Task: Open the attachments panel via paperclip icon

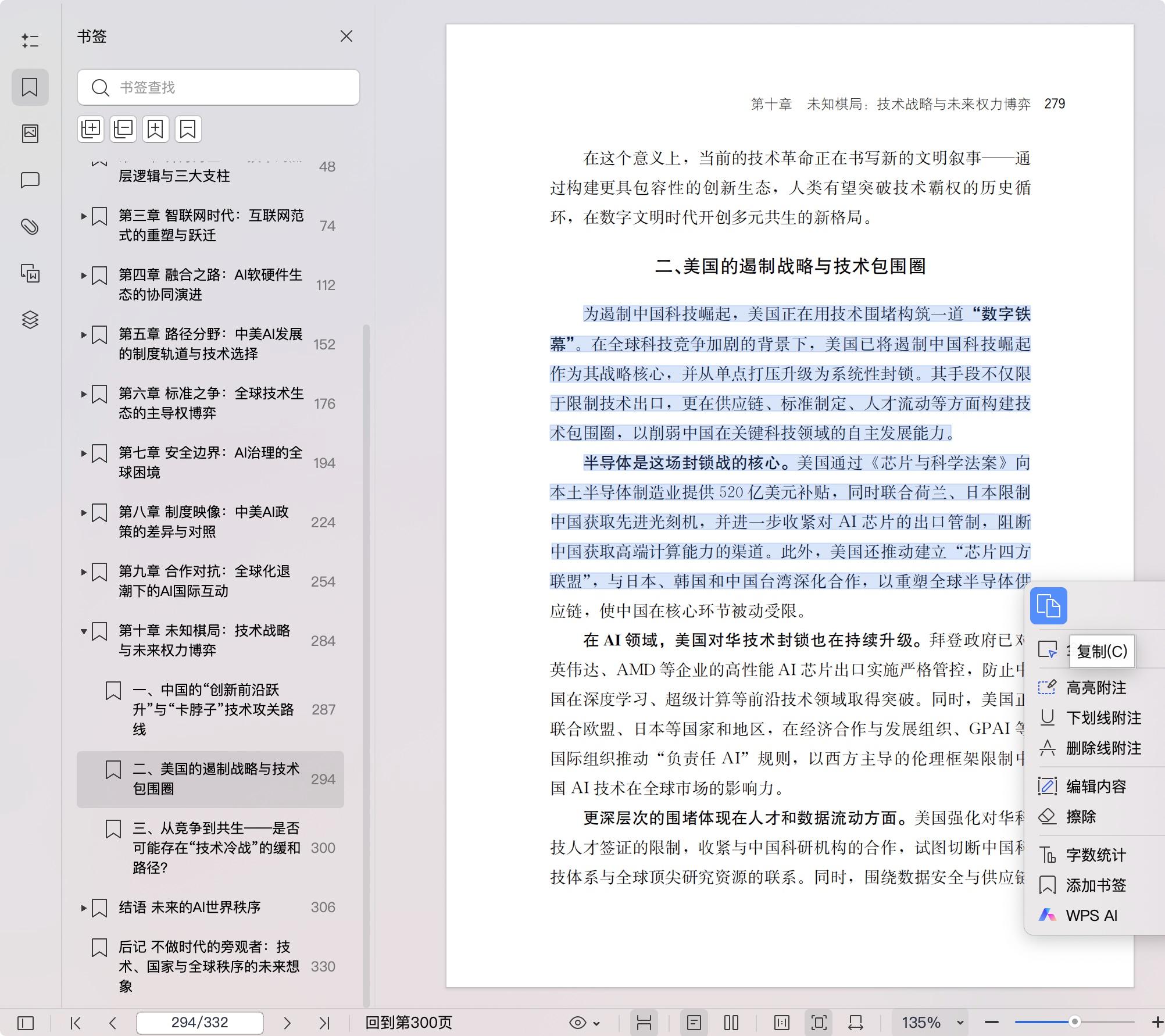Action: [30, 226]
